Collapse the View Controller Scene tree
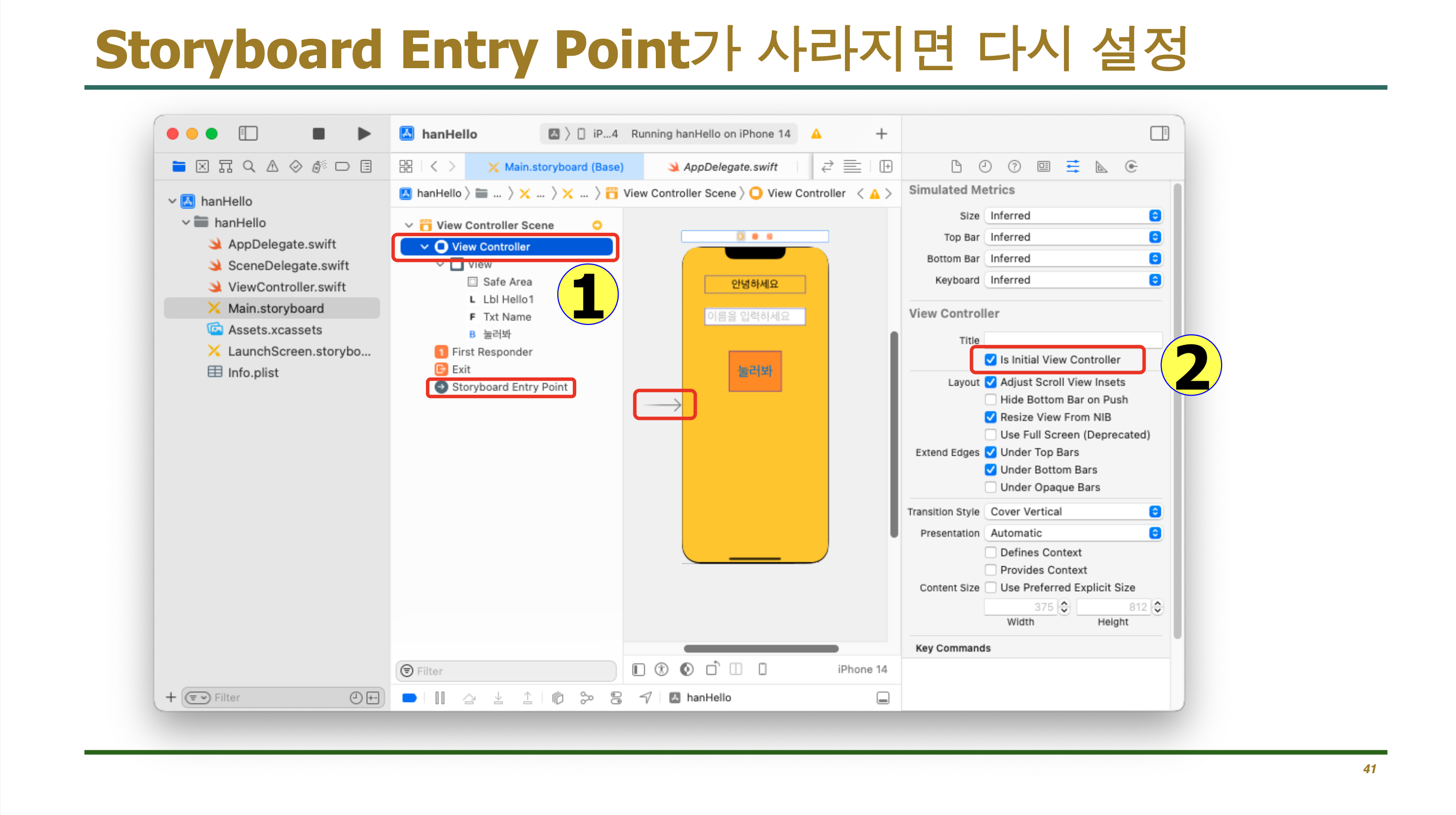 (409, 225)
